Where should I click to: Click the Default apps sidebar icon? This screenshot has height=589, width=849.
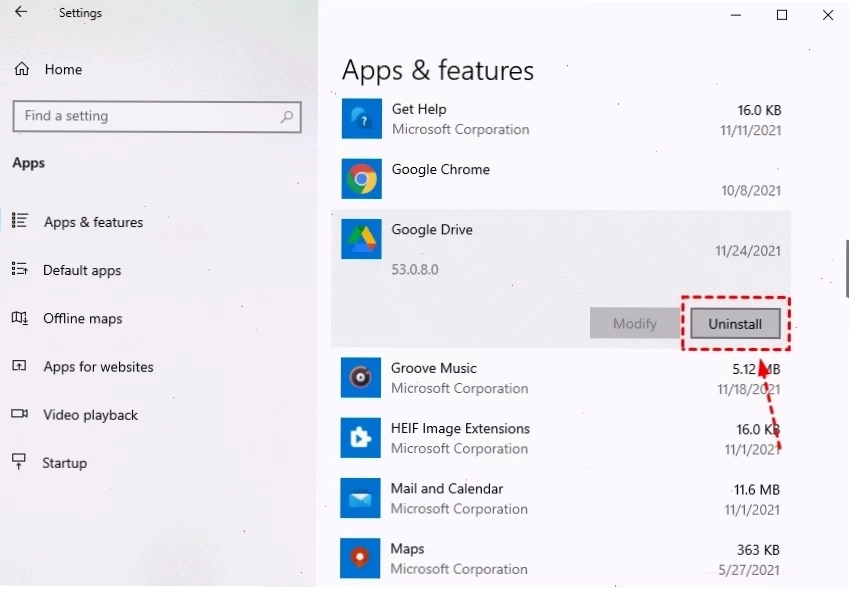[x=19, y=269]
